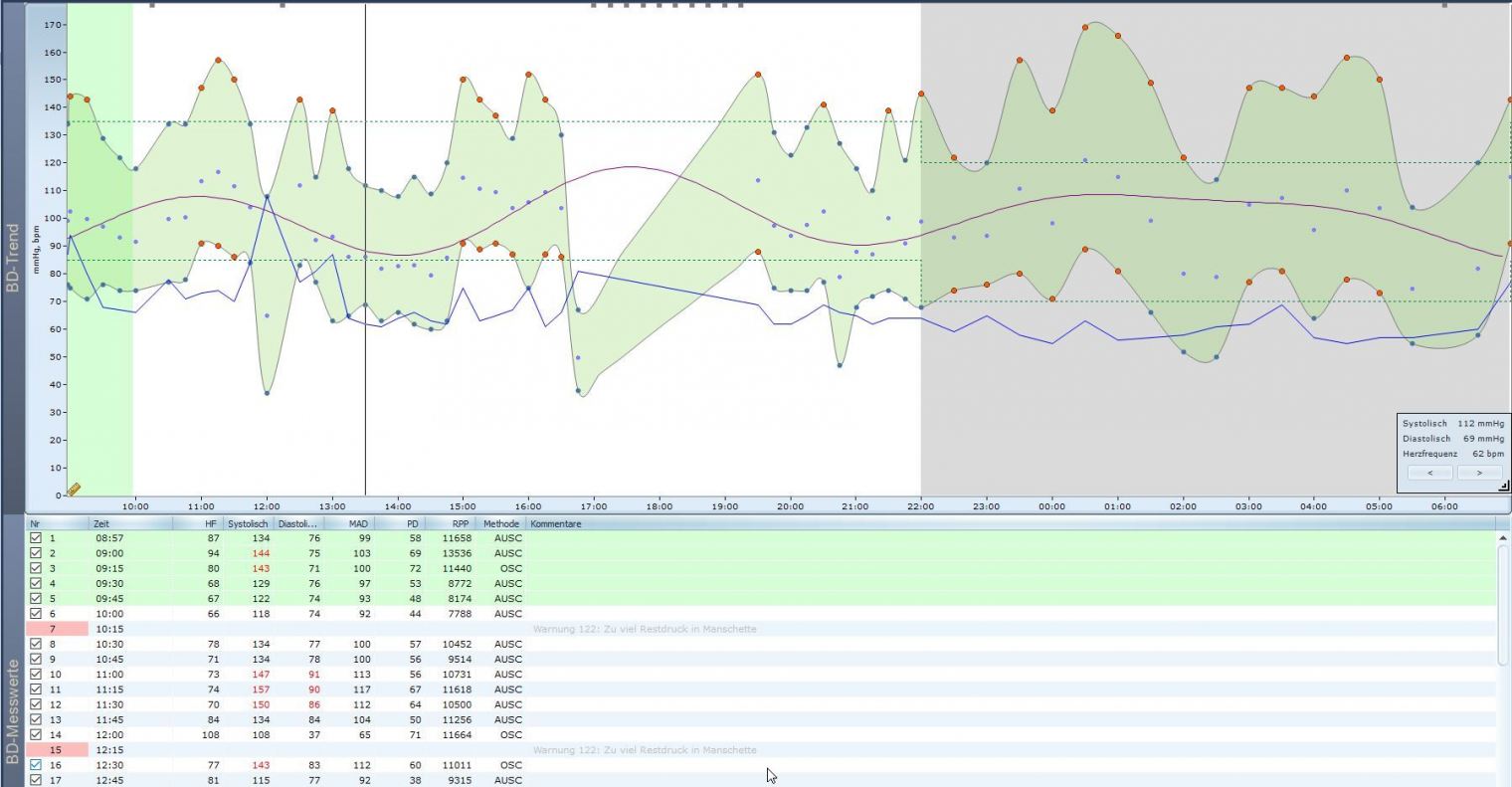This screenshot has height=787, width=1512.
Task: Click the 22:00 mark on the time axis
Action: point(921,506)
